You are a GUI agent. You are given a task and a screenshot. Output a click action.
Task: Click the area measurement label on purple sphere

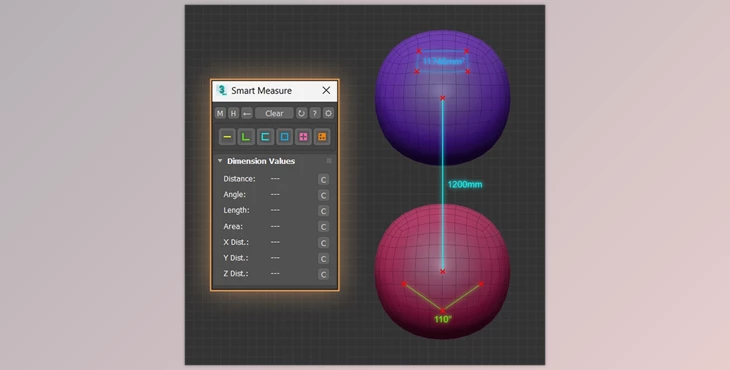(x=443, y=61)
